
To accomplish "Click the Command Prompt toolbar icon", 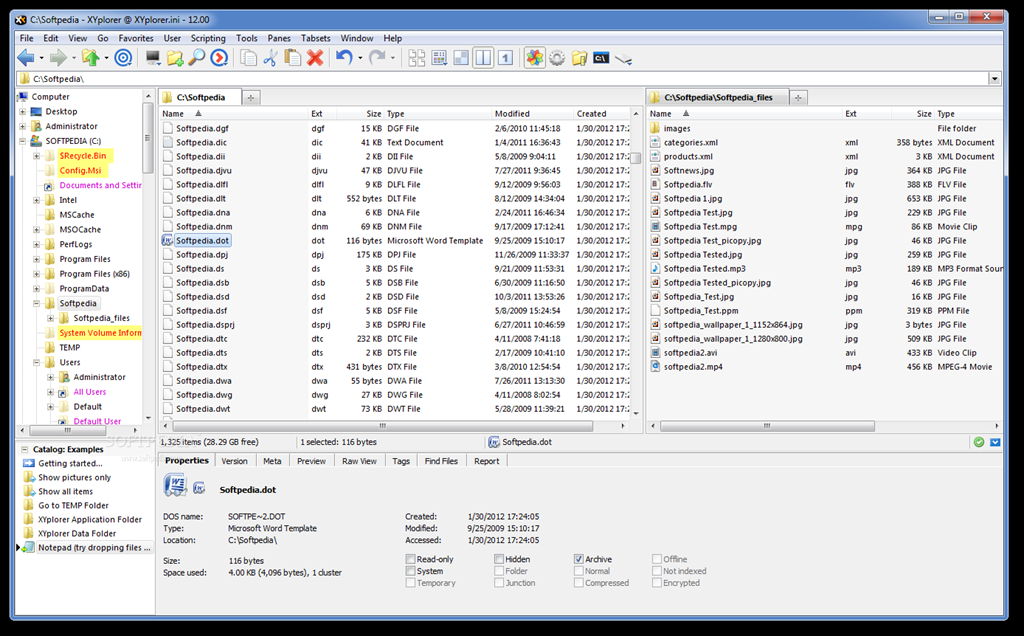I will pyautogui.click(x=601, y=58).
